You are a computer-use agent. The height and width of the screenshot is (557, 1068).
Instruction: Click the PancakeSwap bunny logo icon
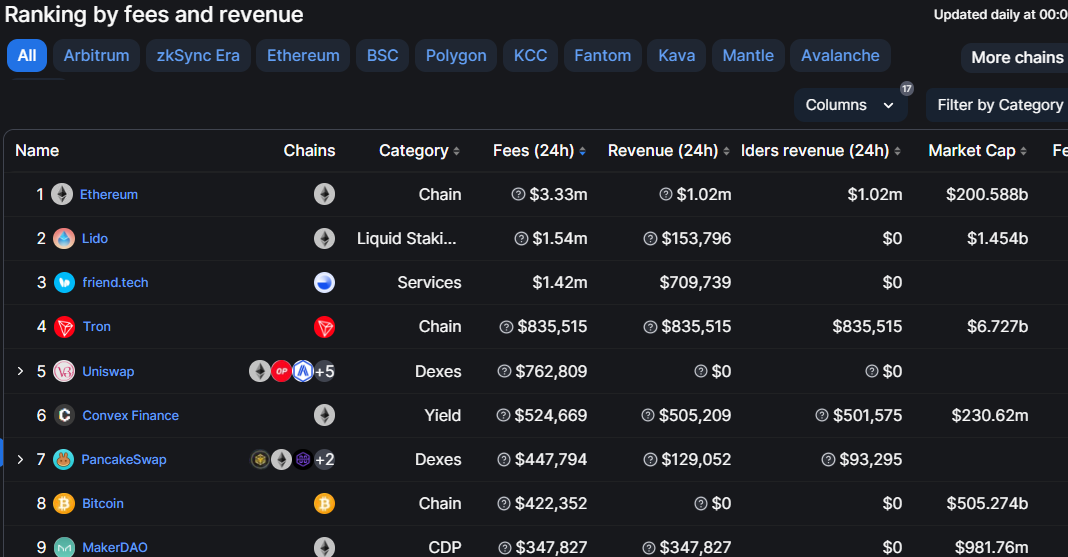coord(63,460)
